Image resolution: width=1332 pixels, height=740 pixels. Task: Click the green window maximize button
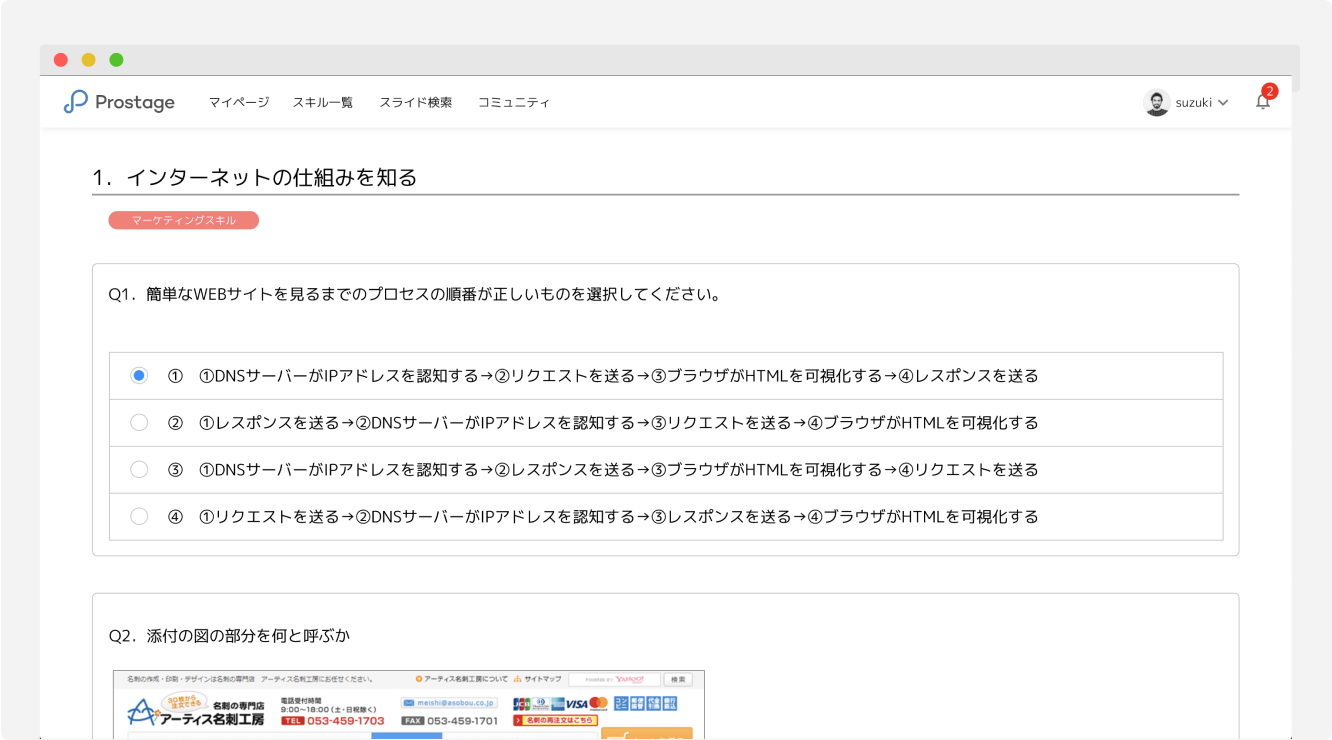click(117, 60)
